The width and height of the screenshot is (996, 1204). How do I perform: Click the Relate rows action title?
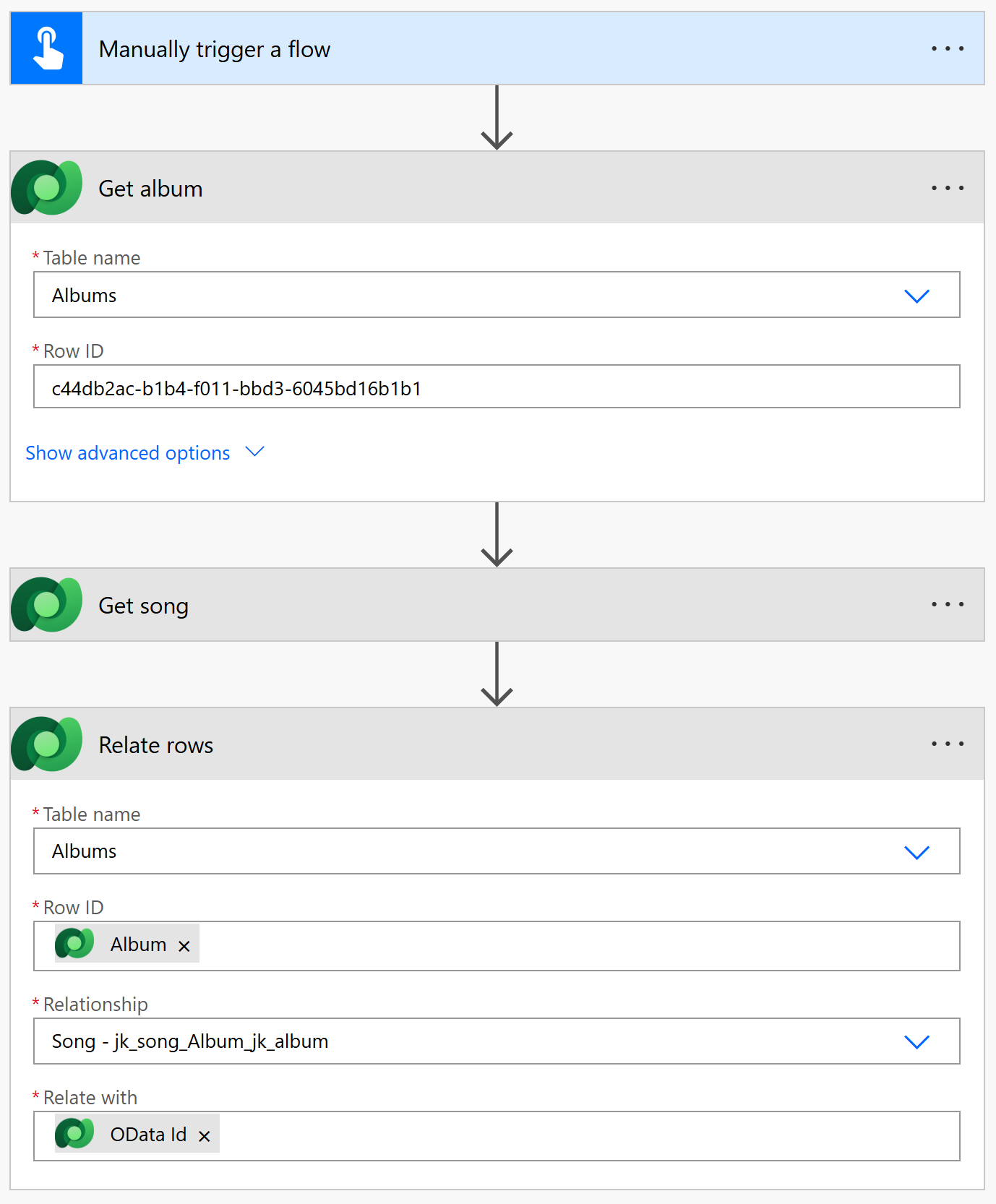click(155, 745)
